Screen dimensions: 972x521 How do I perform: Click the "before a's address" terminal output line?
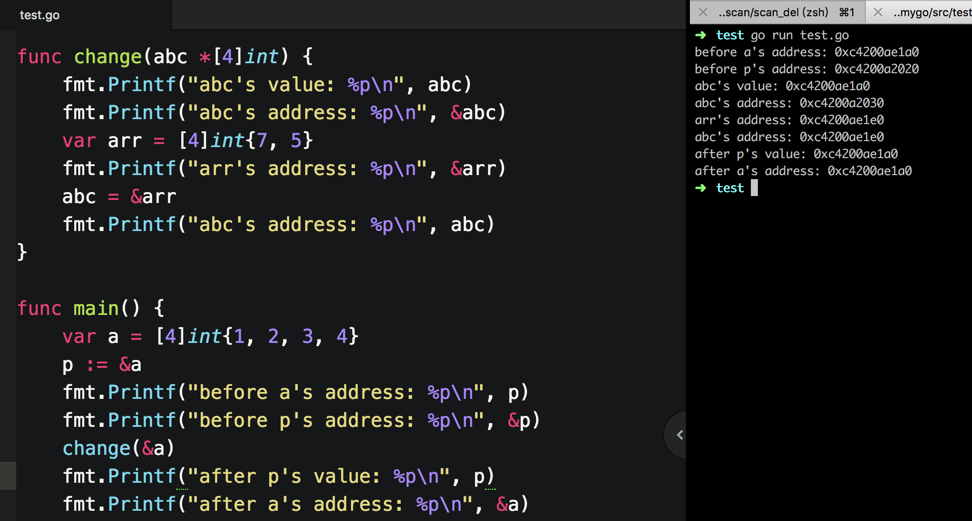tap(806, 52)
